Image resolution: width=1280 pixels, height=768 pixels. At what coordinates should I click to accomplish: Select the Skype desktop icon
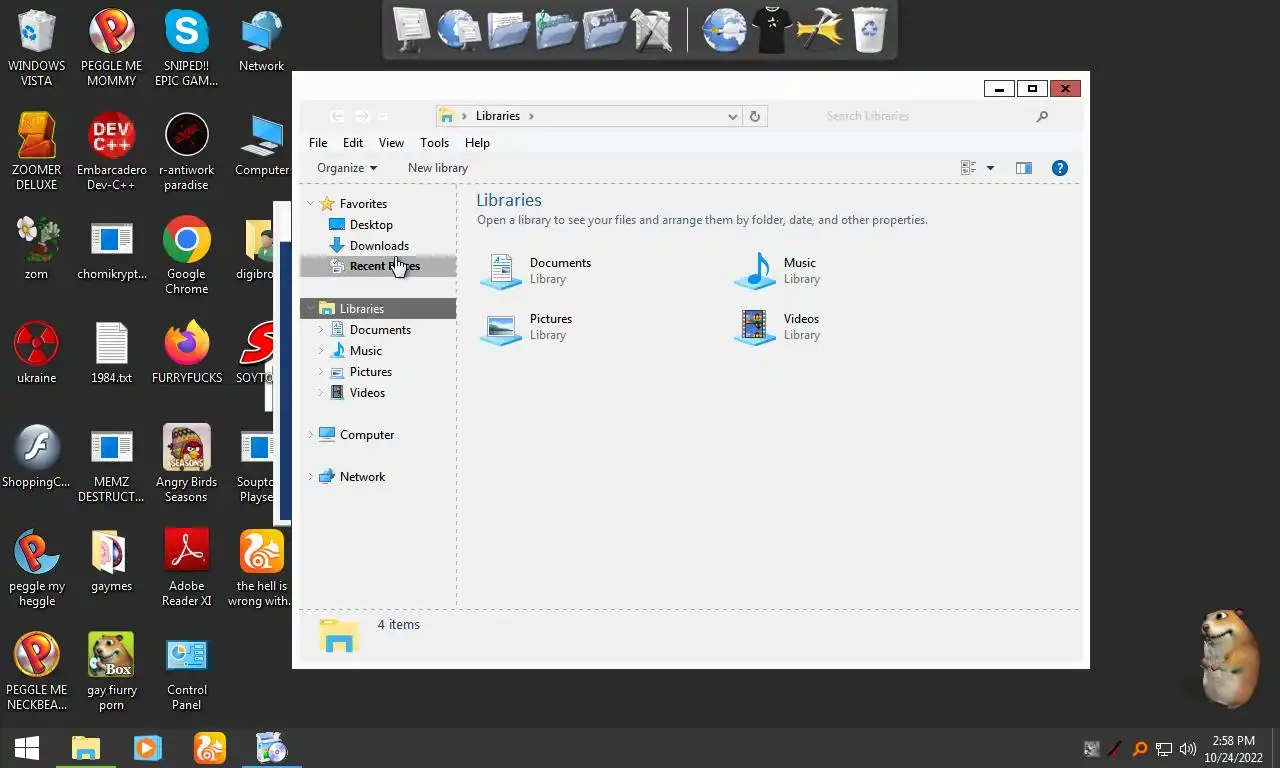pos(187,48)
